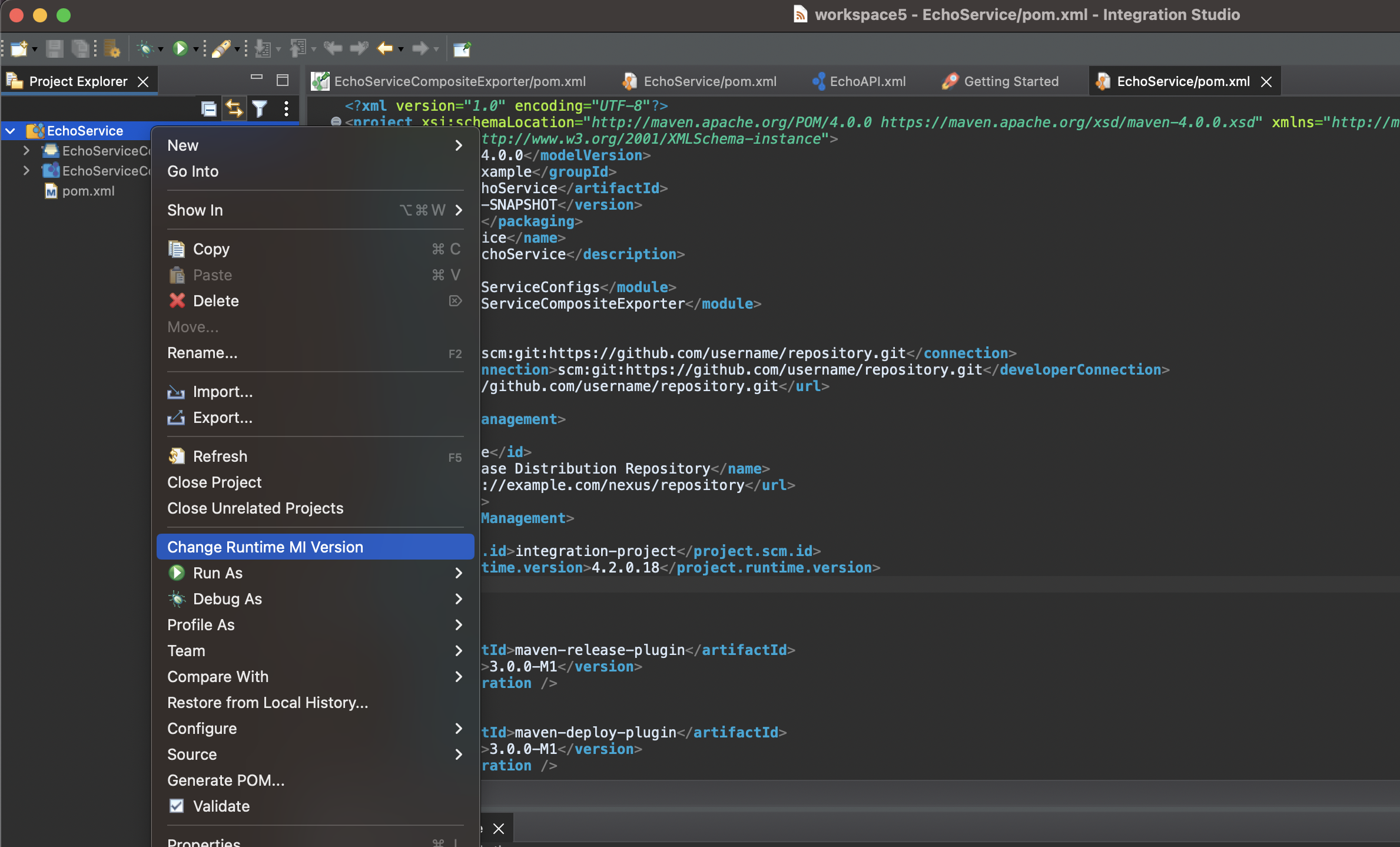Switch to the inactive EchoService/pom.xml tab
This screenshot has width=1400, height=847.
(699, 81)
